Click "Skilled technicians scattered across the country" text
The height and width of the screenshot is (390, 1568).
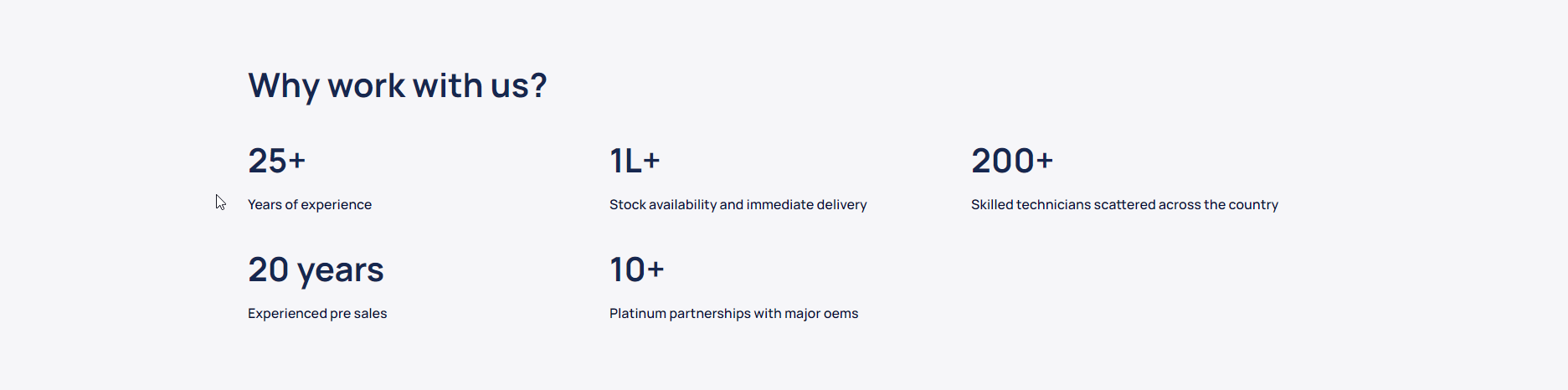pos(1123,205)
